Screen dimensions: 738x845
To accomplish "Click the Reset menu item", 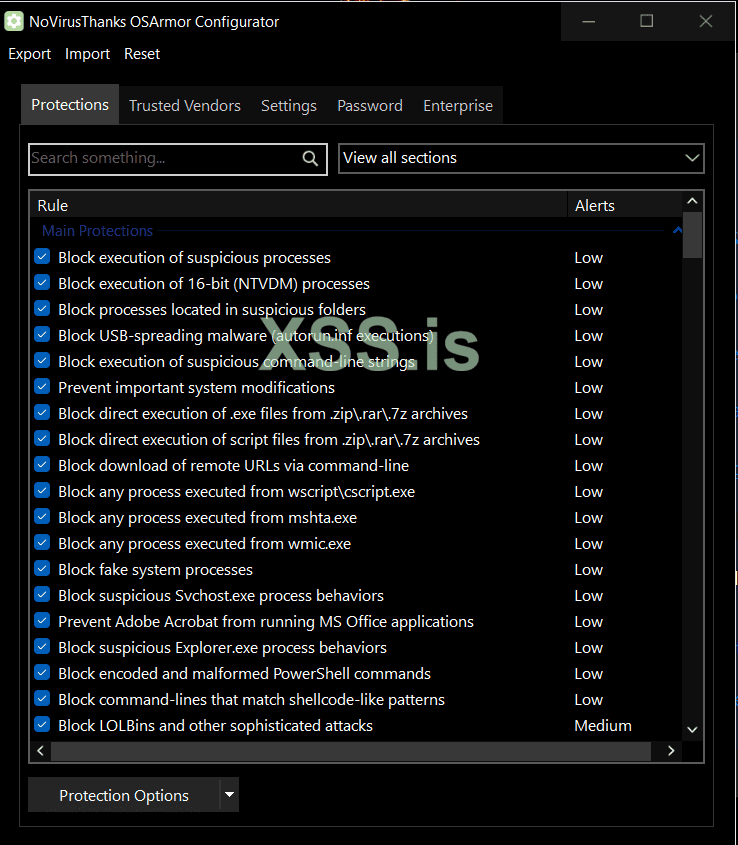I will click(142, 54).
